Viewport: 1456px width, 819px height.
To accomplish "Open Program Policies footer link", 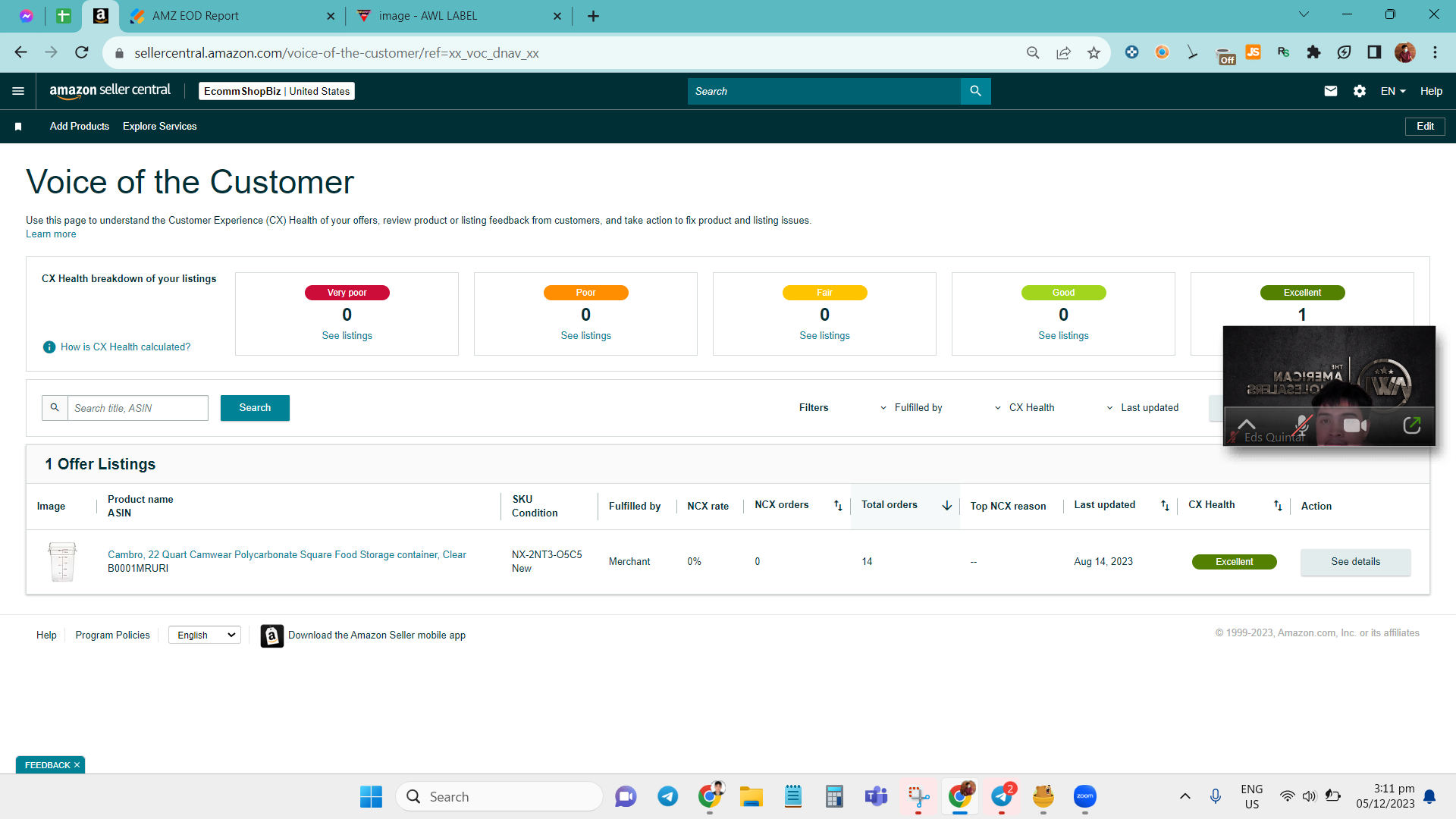I will click(x=113, y=635).
